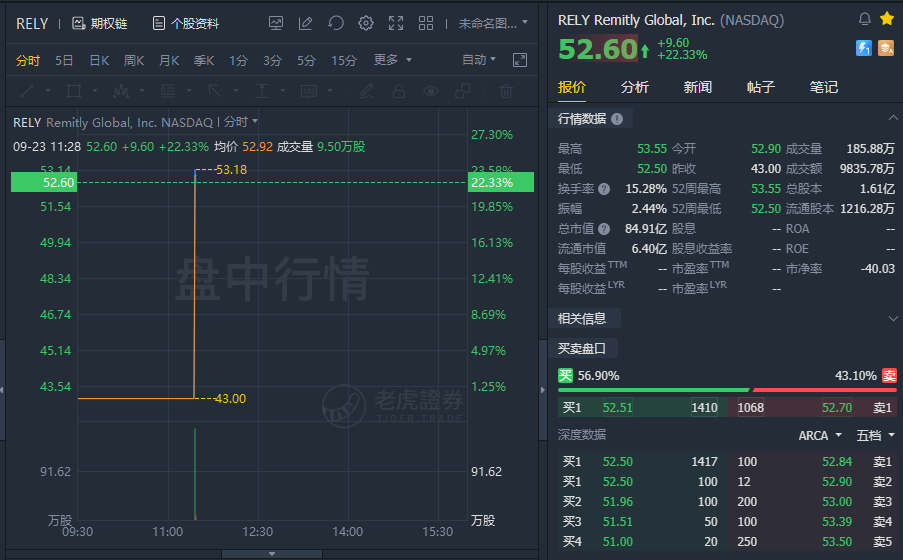Switch to 周K chart

point(134,60)
